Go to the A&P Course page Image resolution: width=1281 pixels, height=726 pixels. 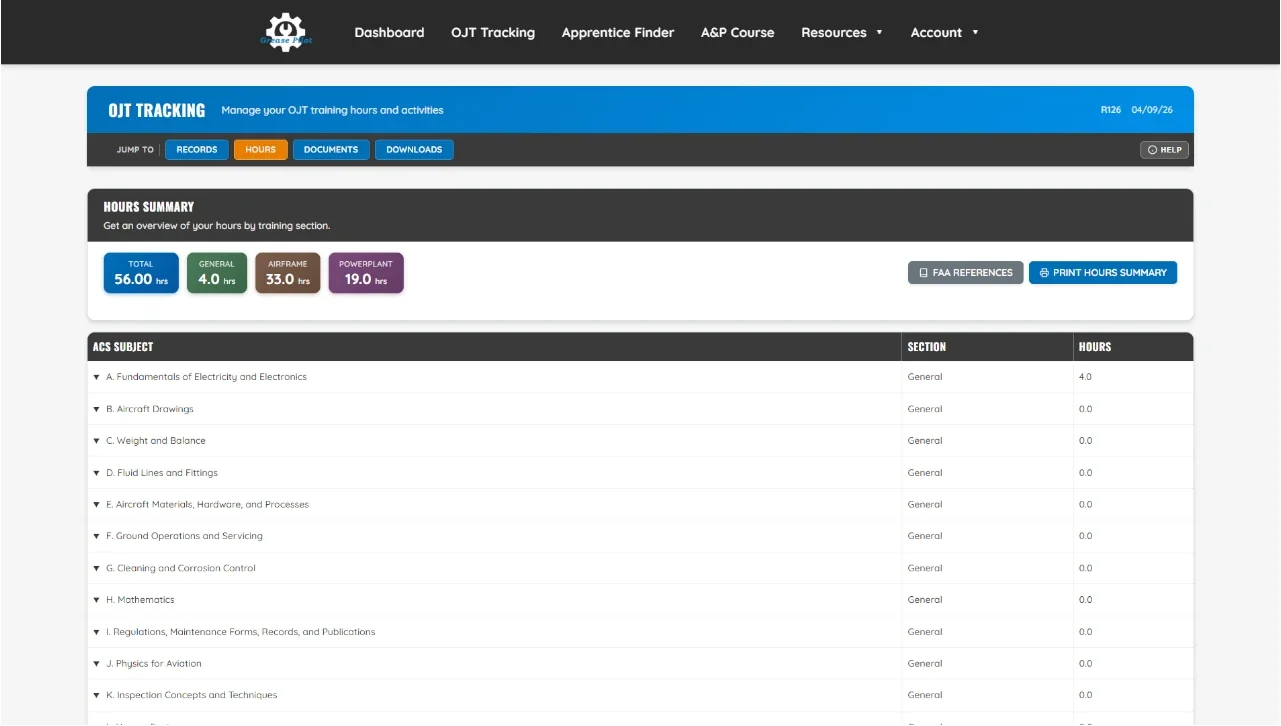click(x=737, y=32)
